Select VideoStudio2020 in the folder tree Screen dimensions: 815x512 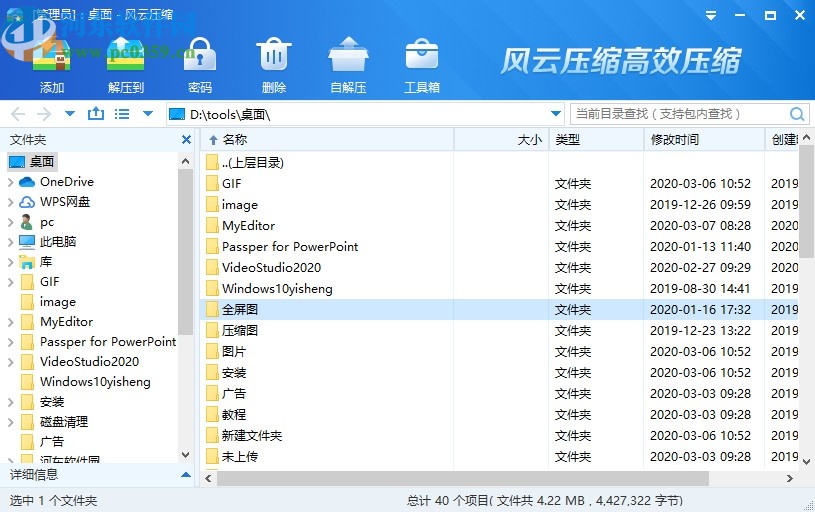point(89,362)
